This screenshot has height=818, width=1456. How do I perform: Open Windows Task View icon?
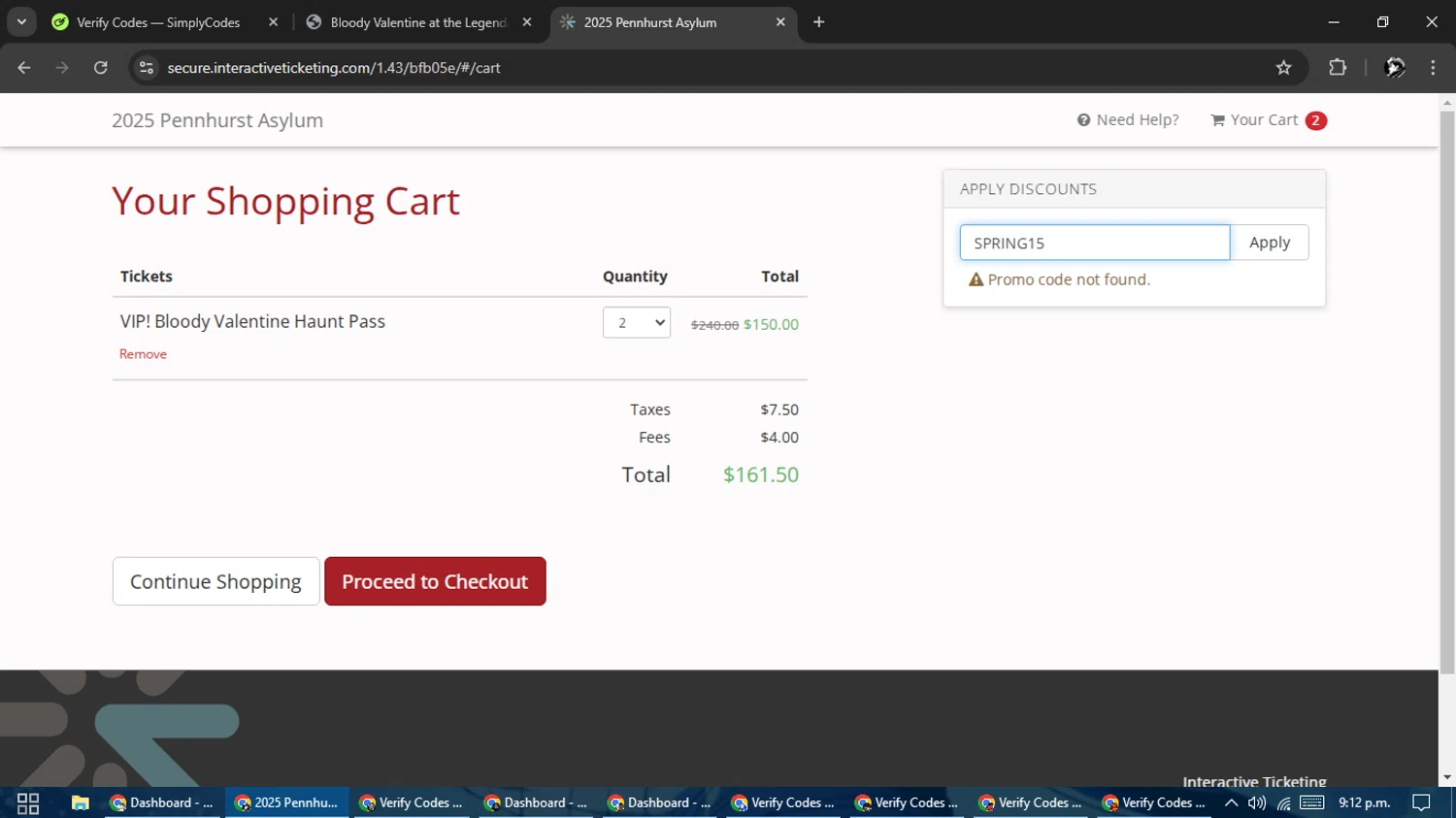[28, 802]
